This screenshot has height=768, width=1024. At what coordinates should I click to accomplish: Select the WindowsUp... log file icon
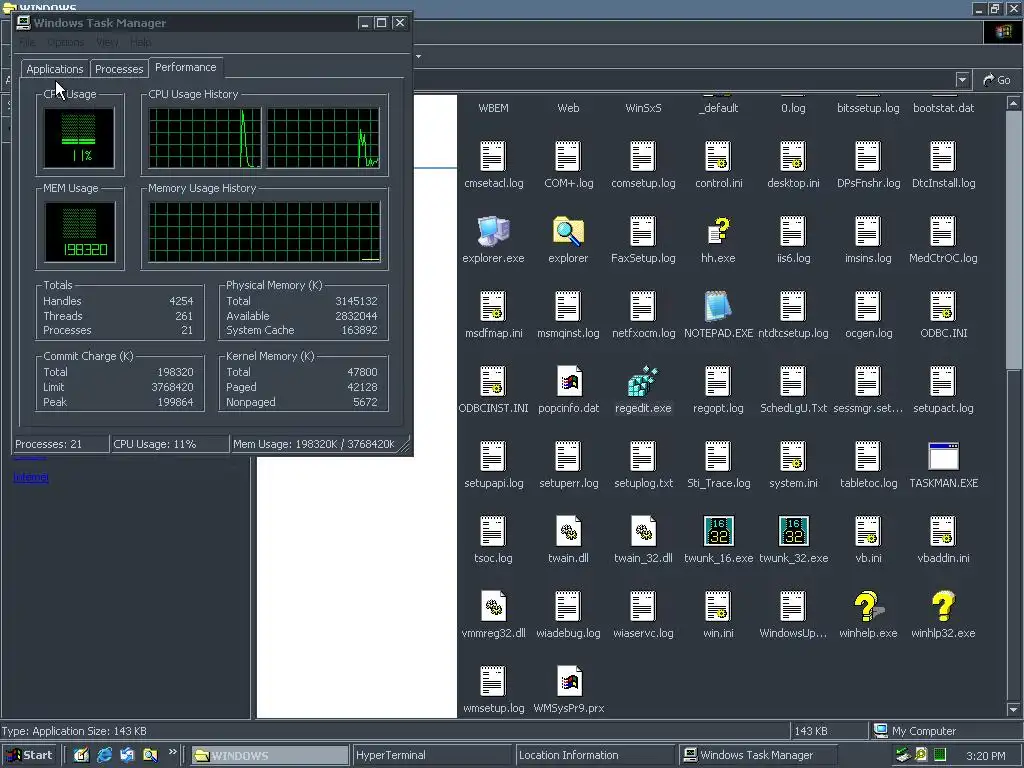(793, 606)
